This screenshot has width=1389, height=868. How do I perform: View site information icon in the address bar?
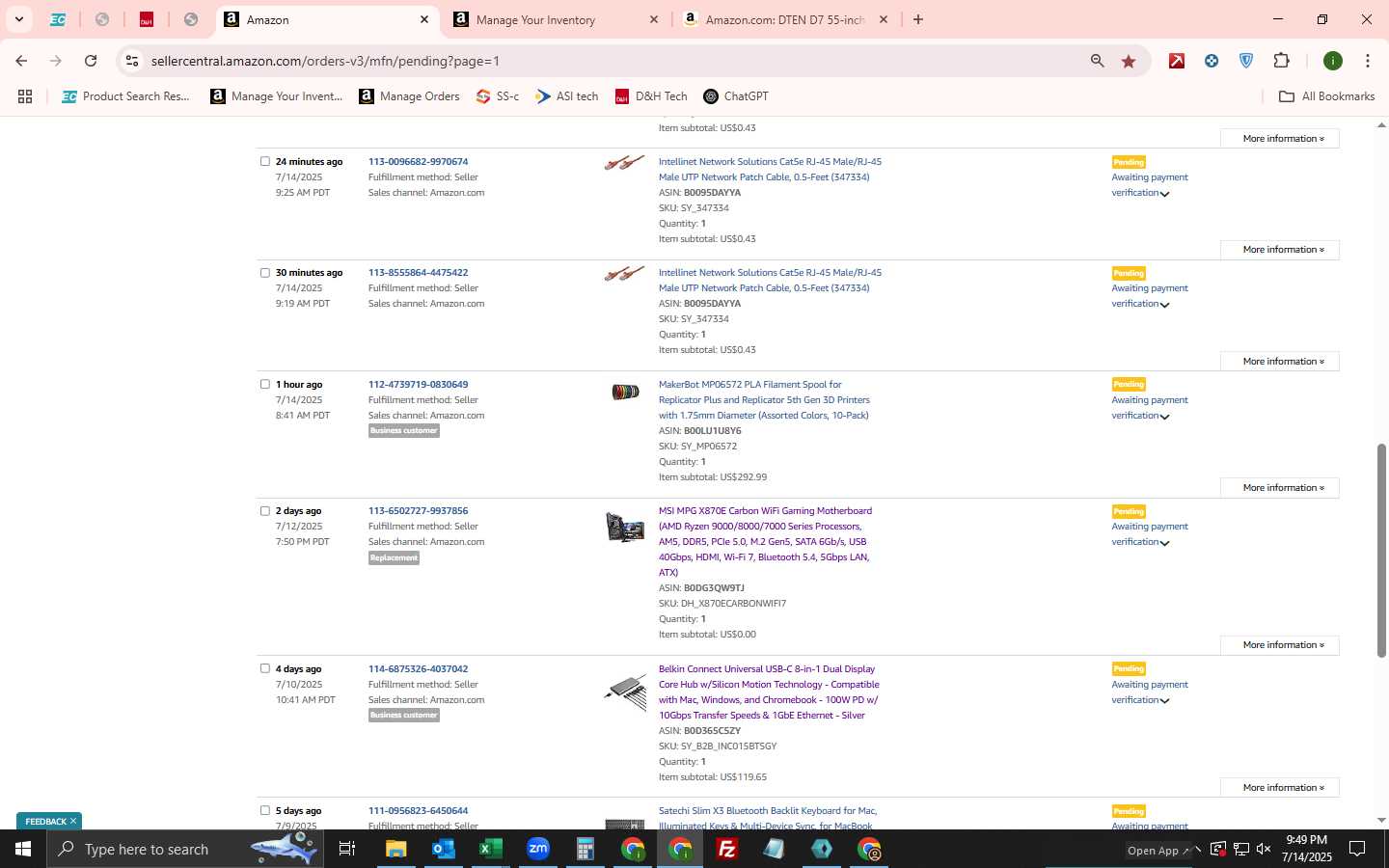132,61
